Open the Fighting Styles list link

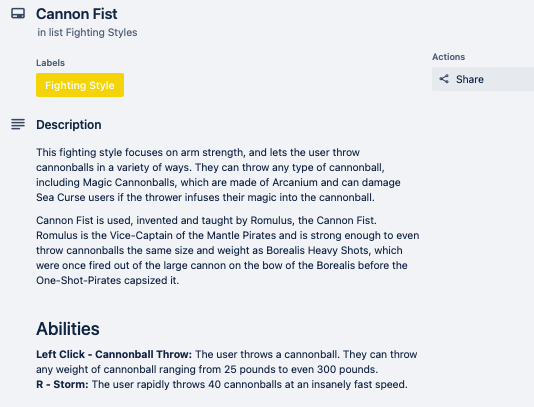101,32
